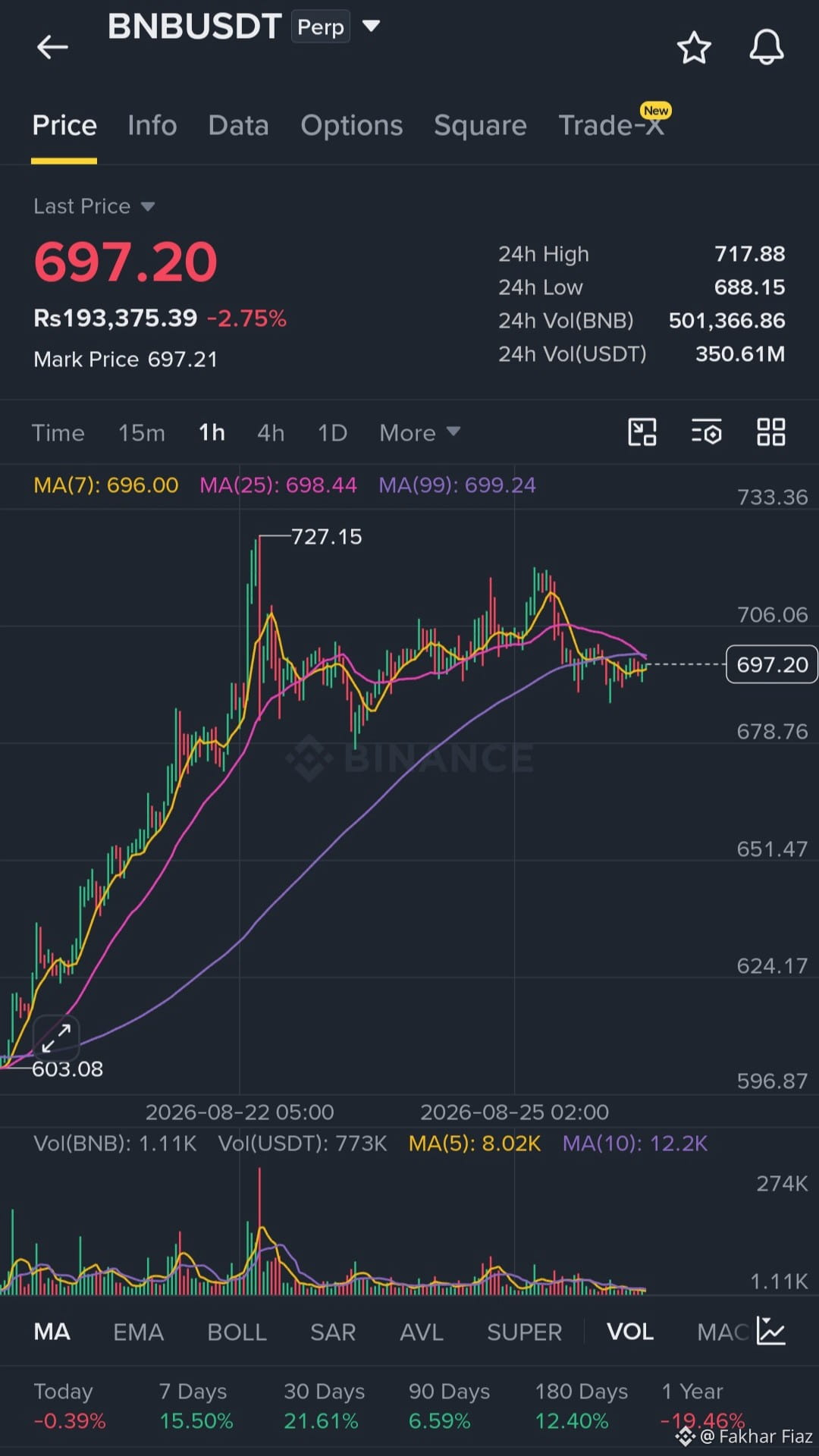
Task: Toggle the MAC sub-indicator
Action: 723,1332
